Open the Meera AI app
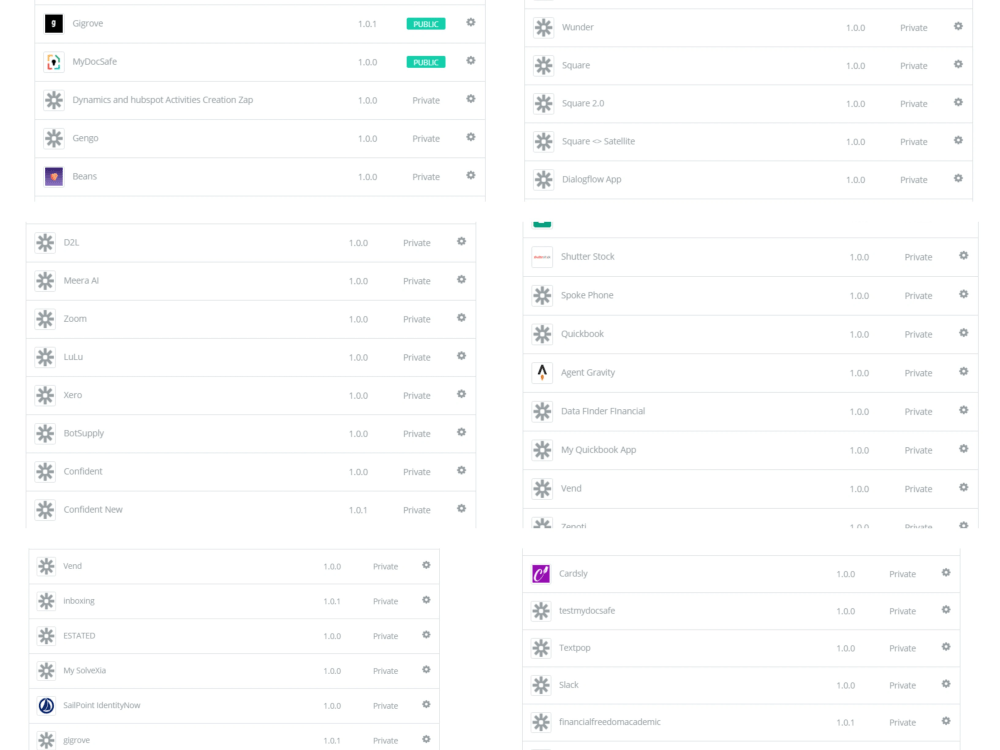The width and height of the screenshot is (1000, 750). pos(81,281)
